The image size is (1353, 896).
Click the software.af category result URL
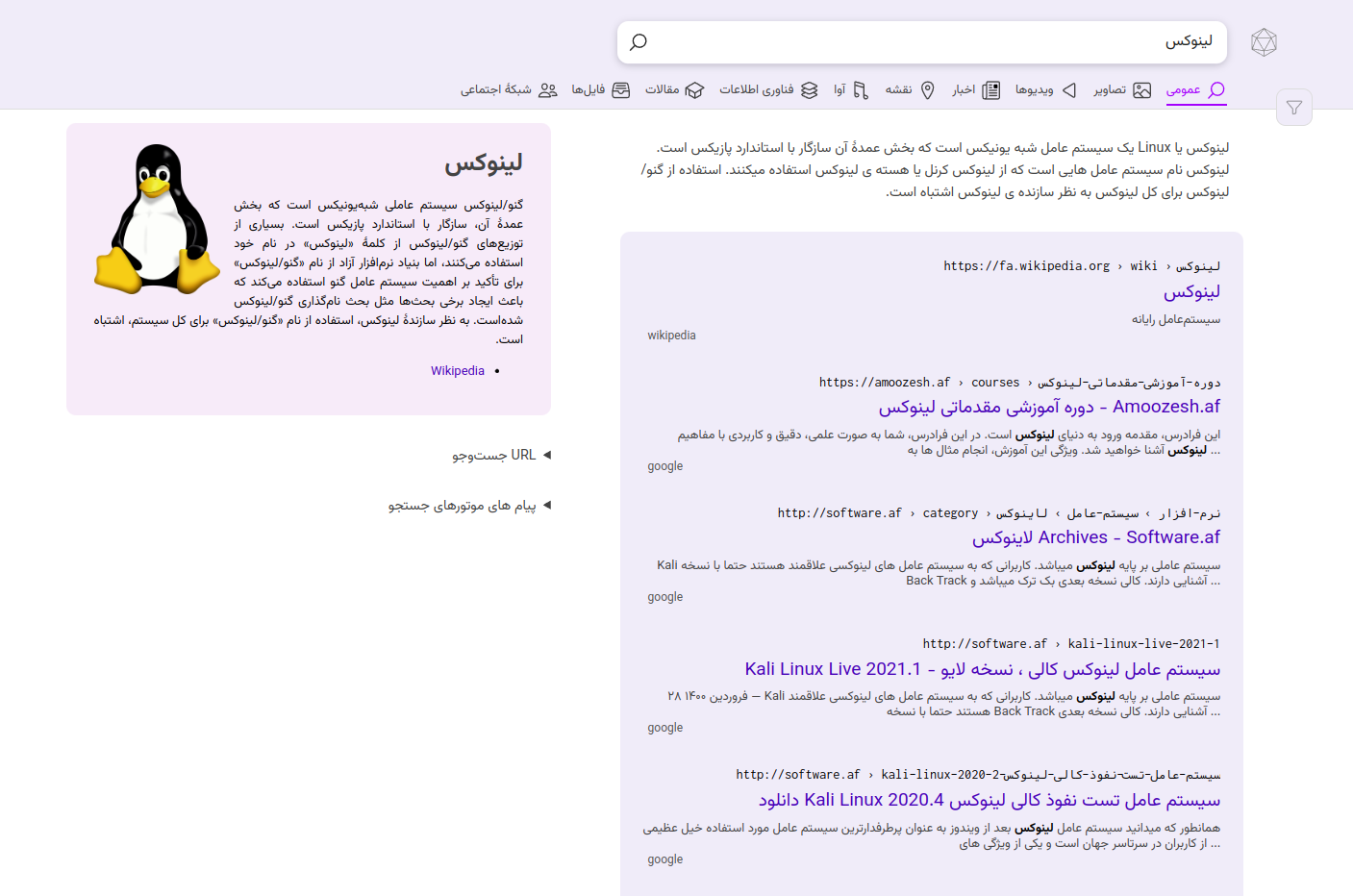point(999,513)
